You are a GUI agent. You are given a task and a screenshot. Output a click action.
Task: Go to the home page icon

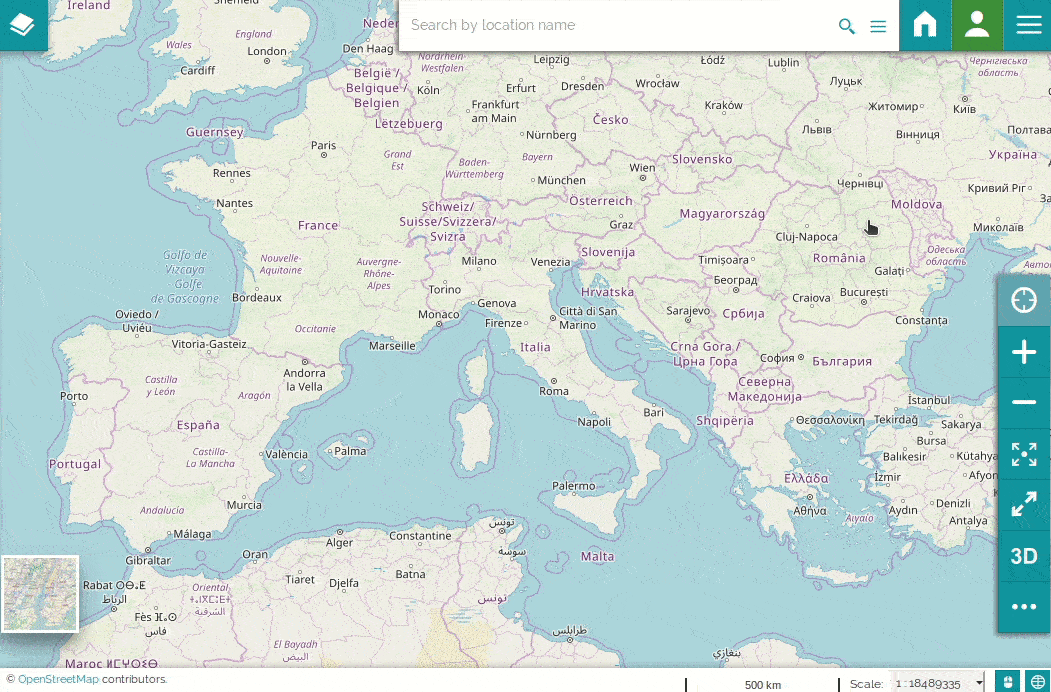pos(925,25)
